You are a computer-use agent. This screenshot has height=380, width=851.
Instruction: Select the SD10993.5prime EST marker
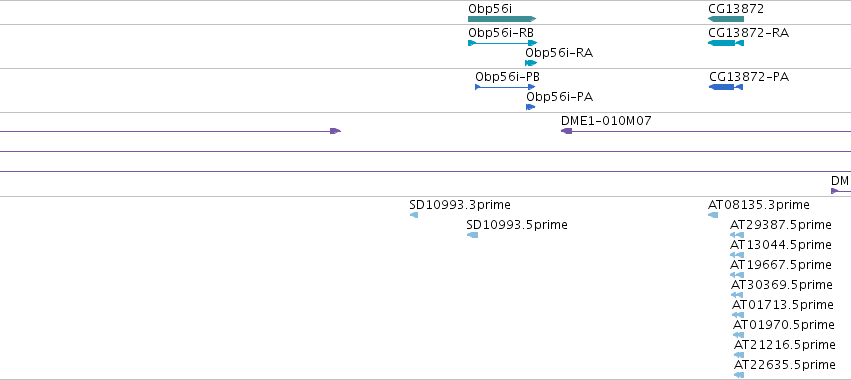tap(472, 235)
